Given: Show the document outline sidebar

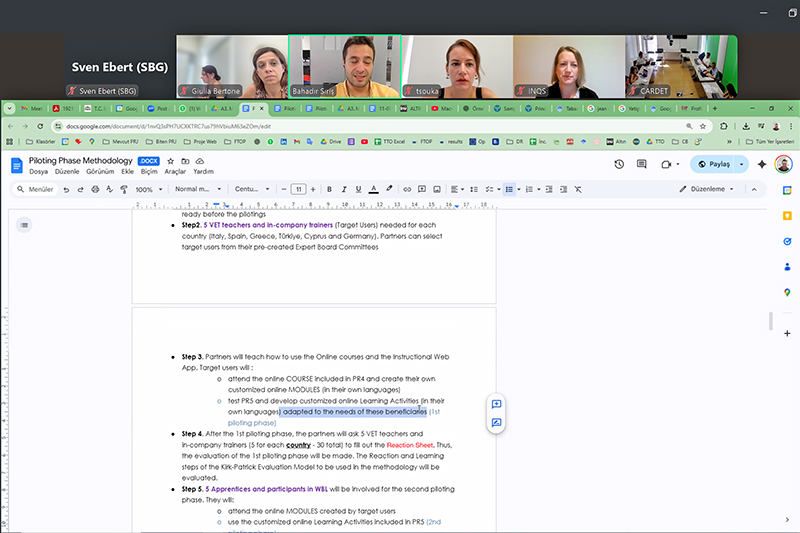Looking at the screenshot, I should pyautogui.click(x=24, y=226).
